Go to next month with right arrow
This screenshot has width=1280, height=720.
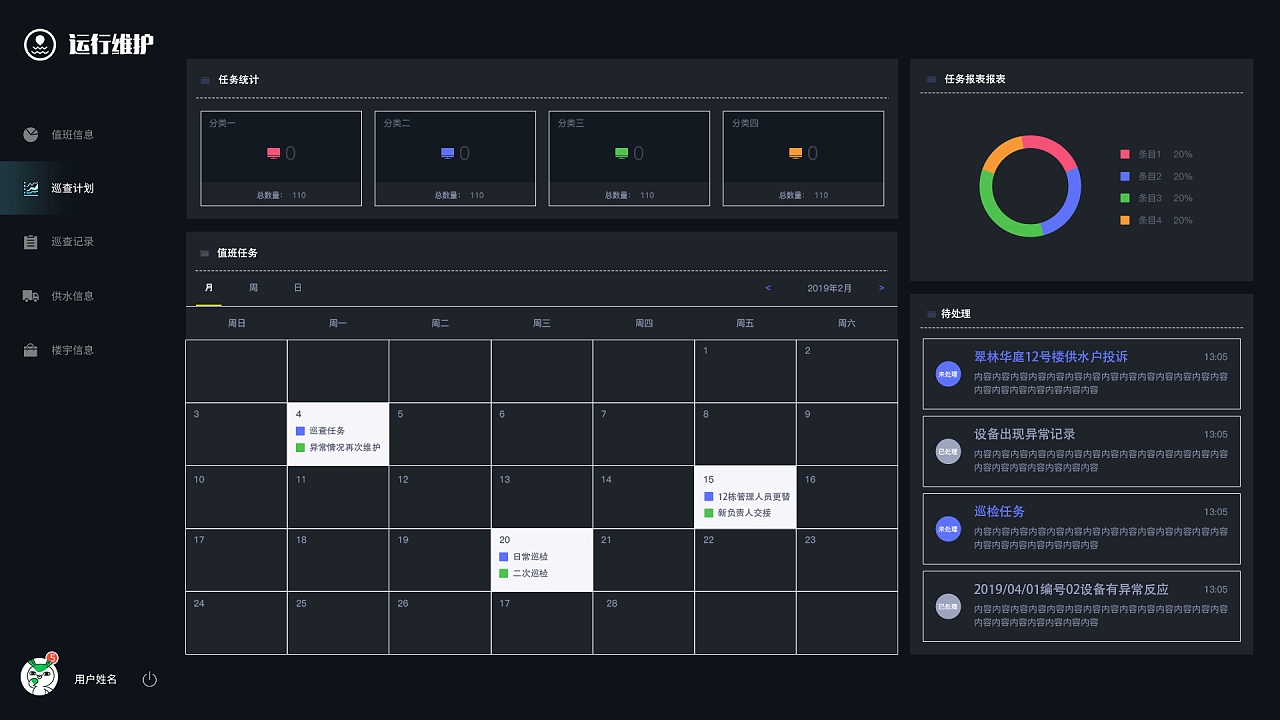(881, 288)
